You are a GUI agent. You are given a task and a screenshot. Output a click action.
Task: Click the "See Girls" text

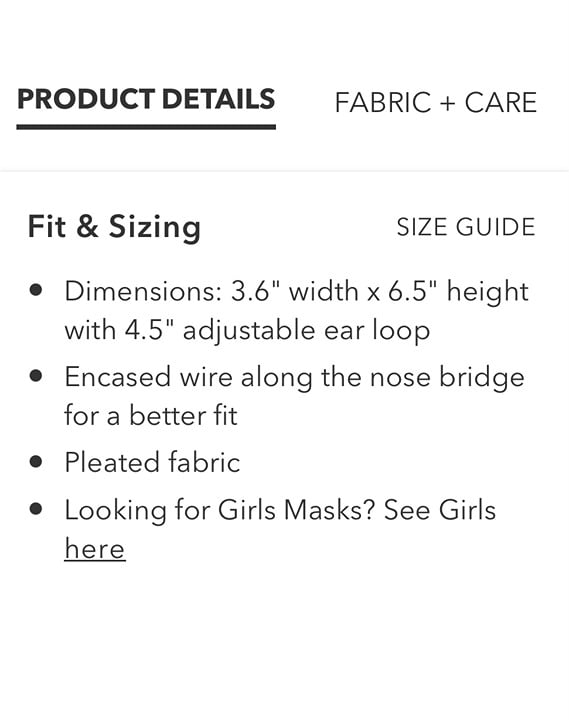440,510
